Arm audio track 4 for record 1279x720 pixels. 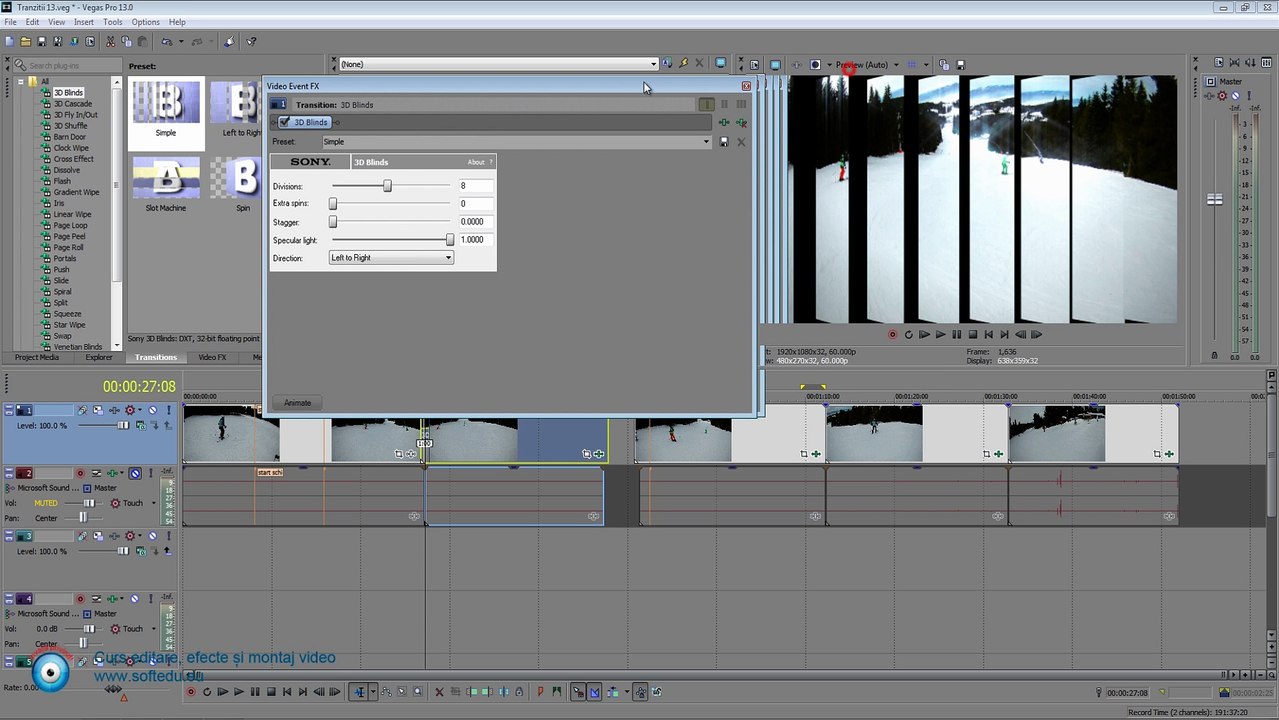pos(80,599)
